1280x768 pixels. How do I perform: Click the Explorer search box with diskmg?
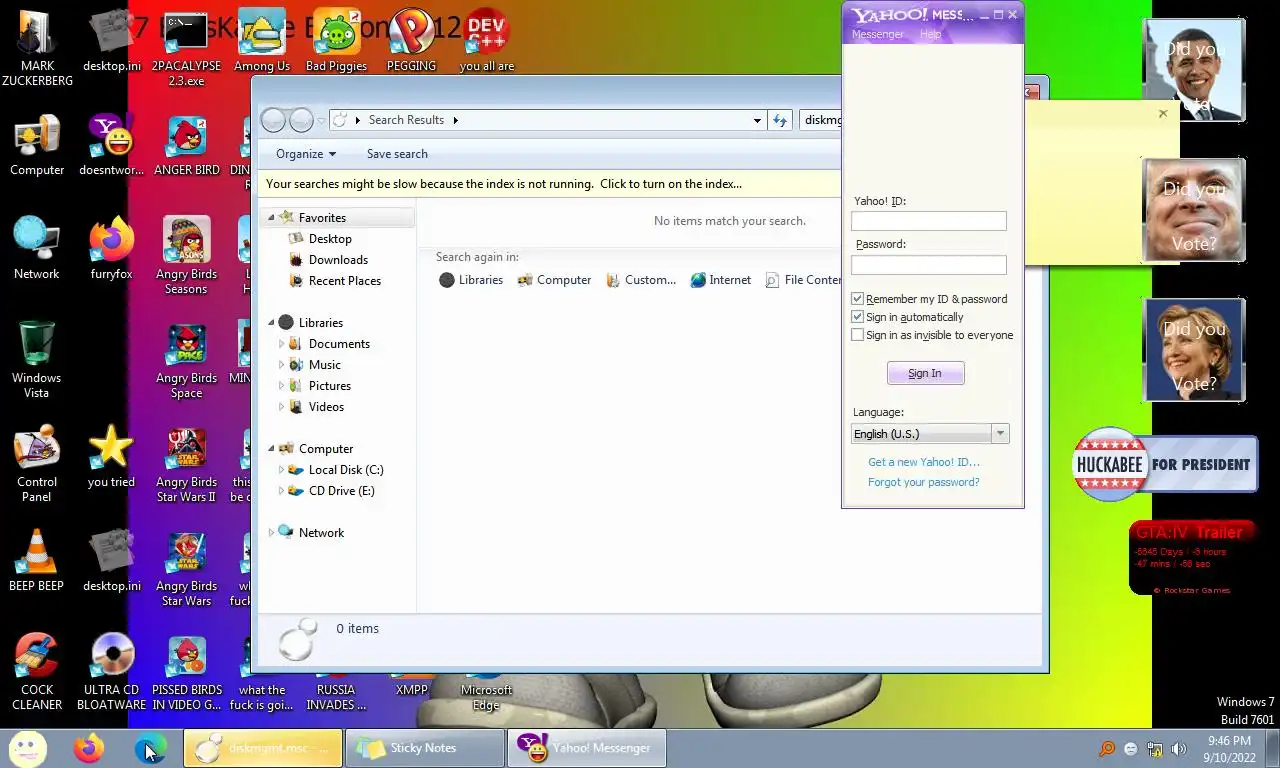click(x=821, y=120)
